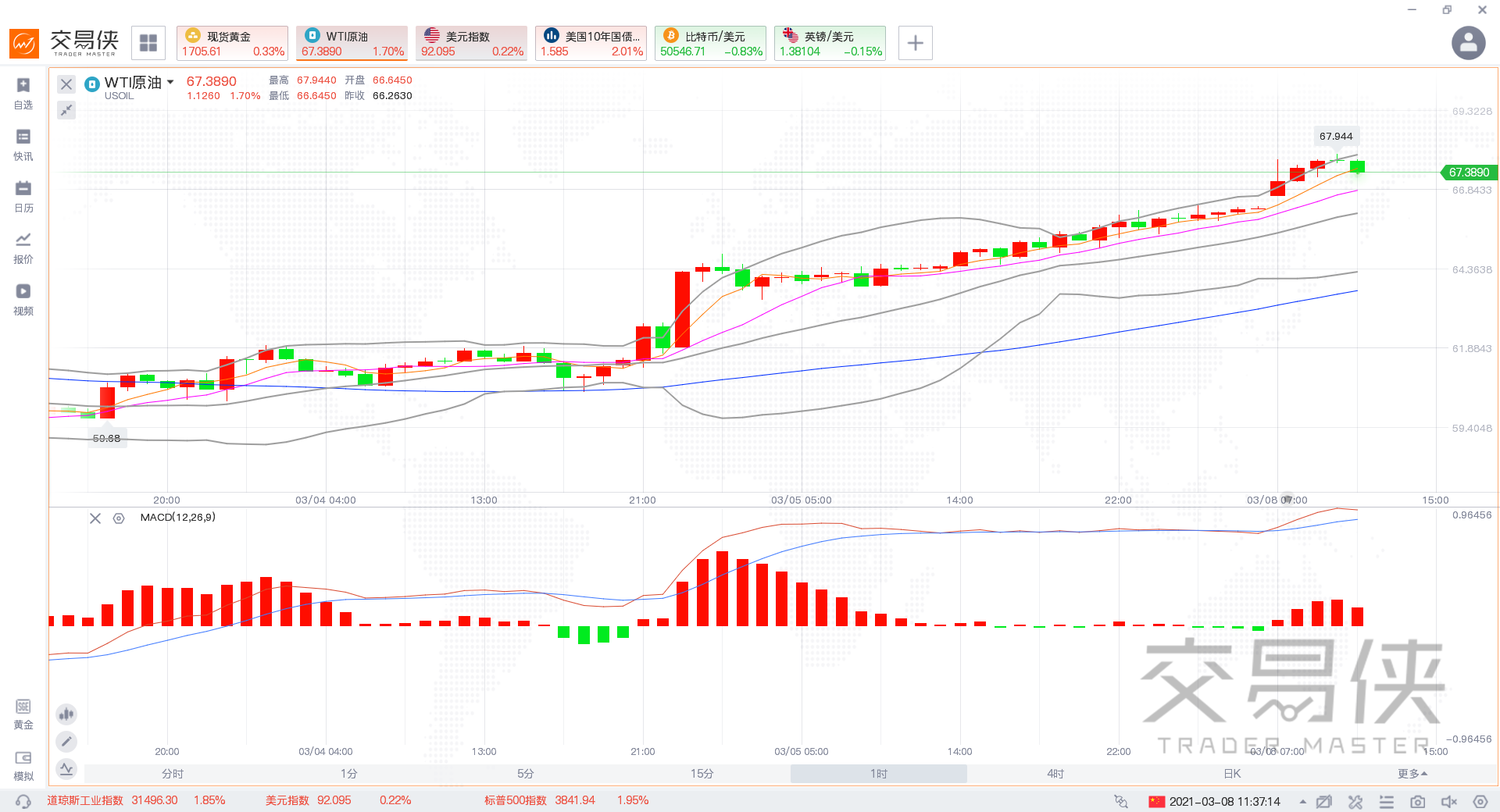
Task: Select the 5分 timeframe
Action: pyautogui.click(x=526, y=774)
